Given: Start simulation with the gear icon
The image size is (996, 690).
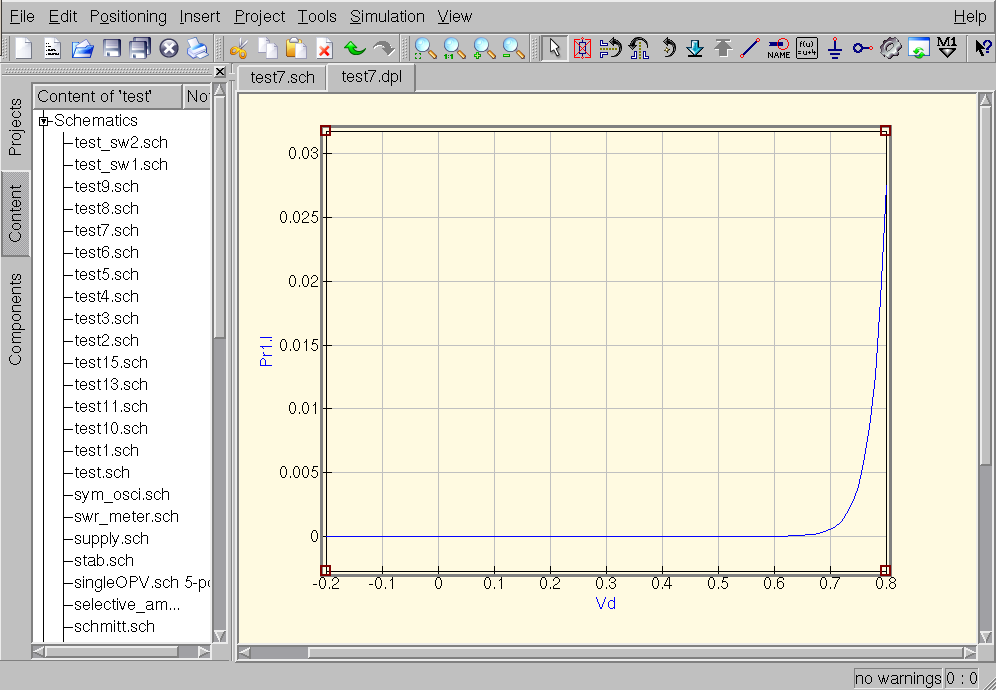Looking at the screenshot, I should pos(891,48).
